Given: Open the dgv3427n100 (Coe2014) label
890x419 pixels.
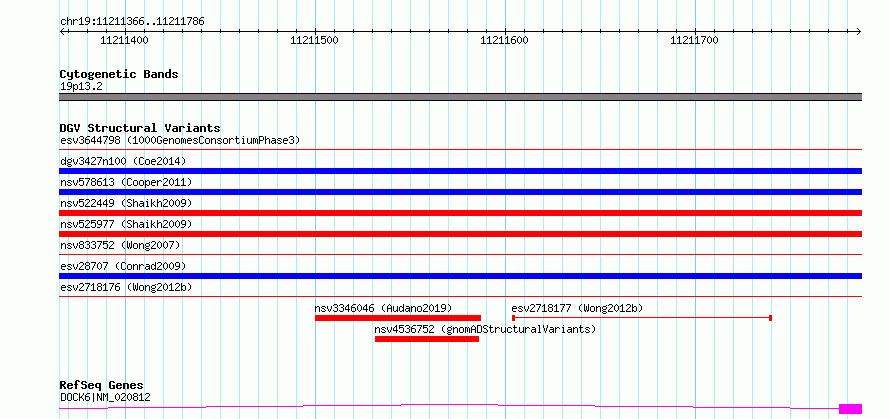Looking at the screenshot, I should [x=123, y=161].
